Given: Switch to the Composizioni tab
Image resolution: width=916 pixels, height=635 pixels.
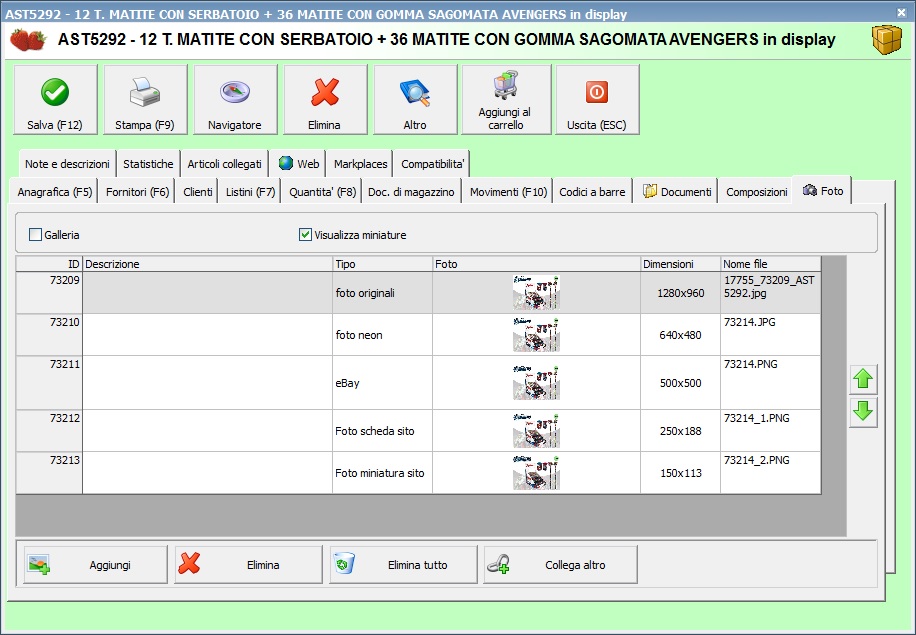Looking at the screenshot, I should [757, 192].
